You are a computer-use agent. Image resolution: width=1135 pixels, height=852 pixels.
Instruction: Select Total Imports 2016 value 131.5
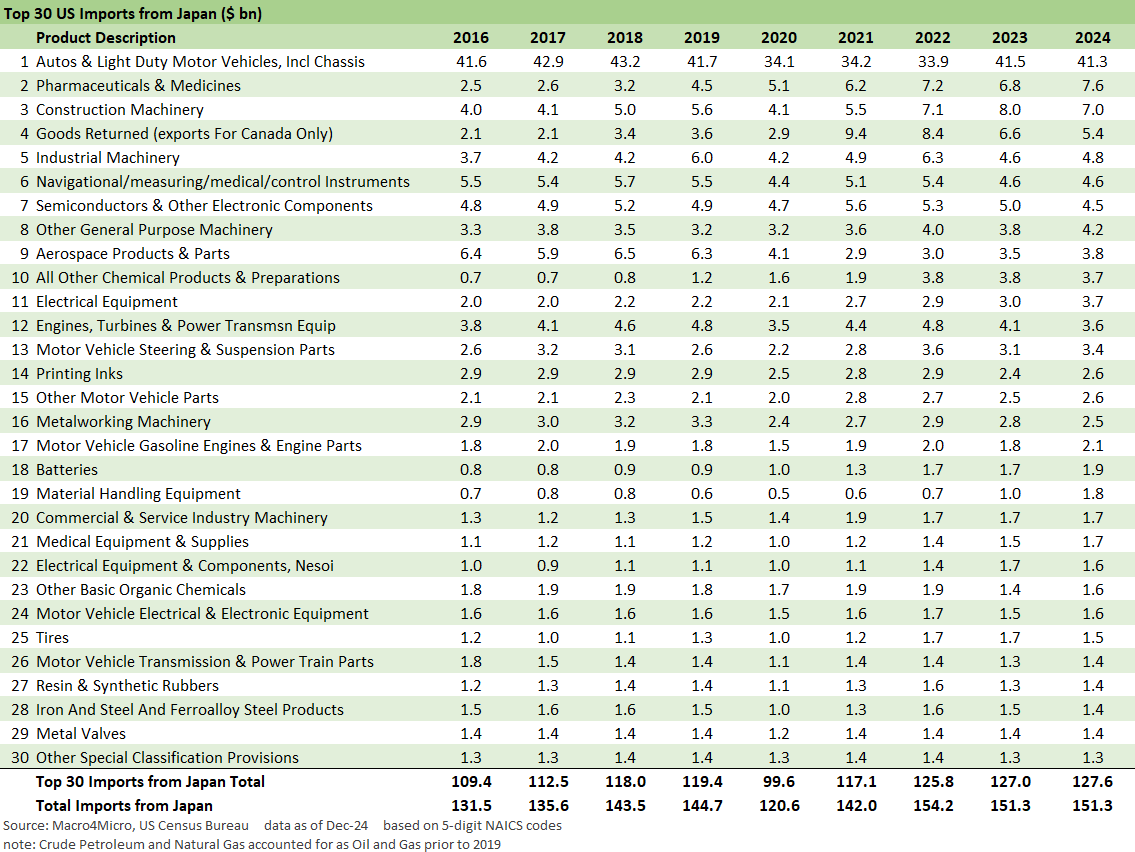471,806
